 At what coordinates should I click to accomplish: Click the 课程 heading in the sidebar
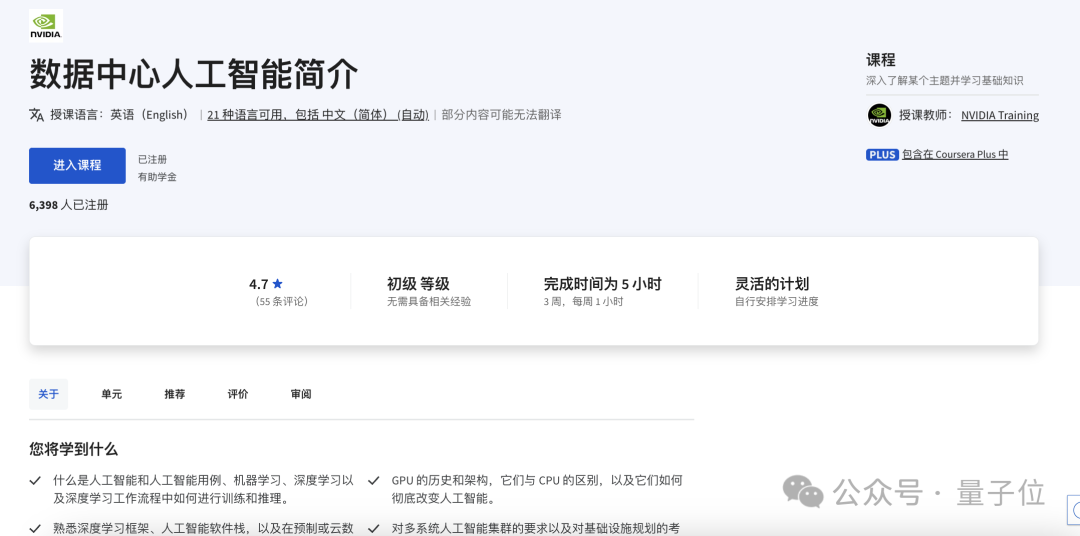(881, 60)
